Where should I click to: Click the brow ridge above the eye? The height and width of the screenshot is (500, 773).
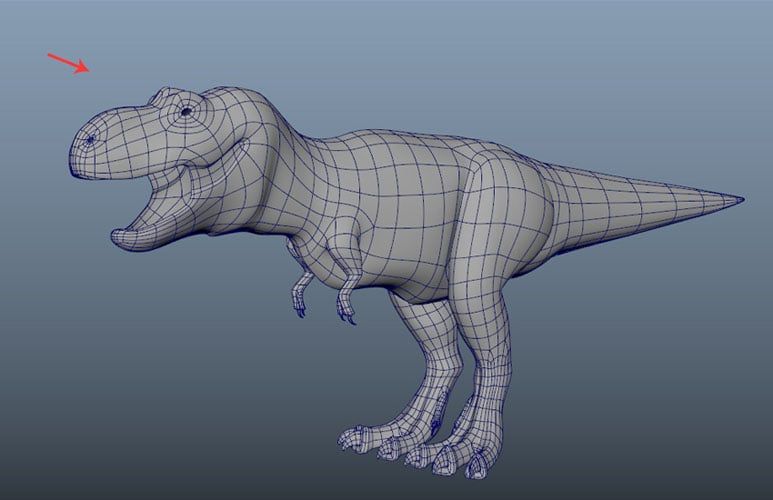pos(180,95)
